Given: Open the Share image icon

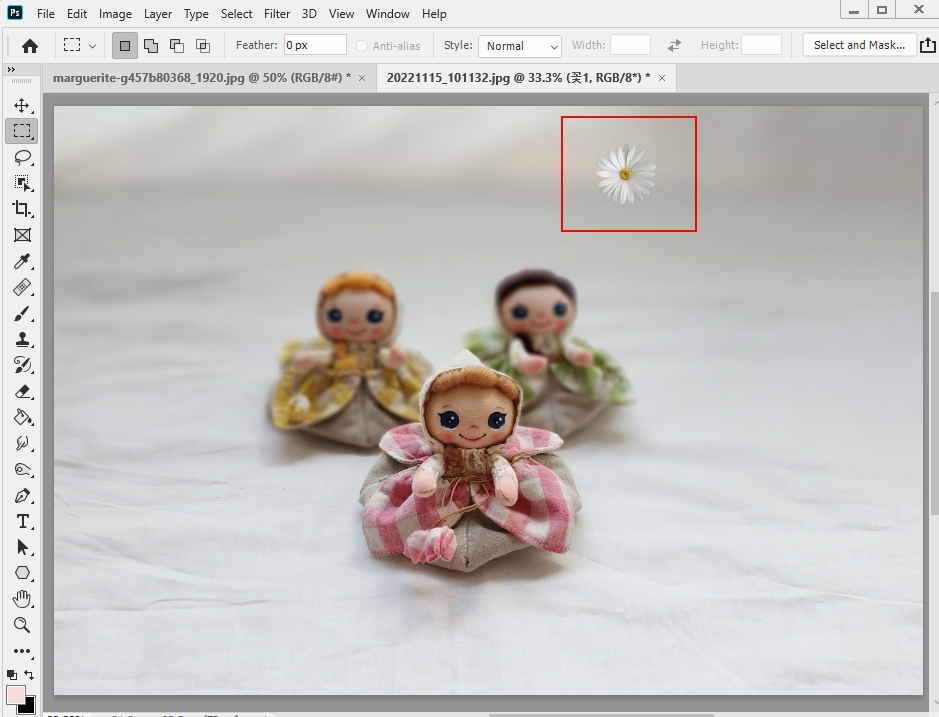Looking at the screenshot, I should point(928,46).
